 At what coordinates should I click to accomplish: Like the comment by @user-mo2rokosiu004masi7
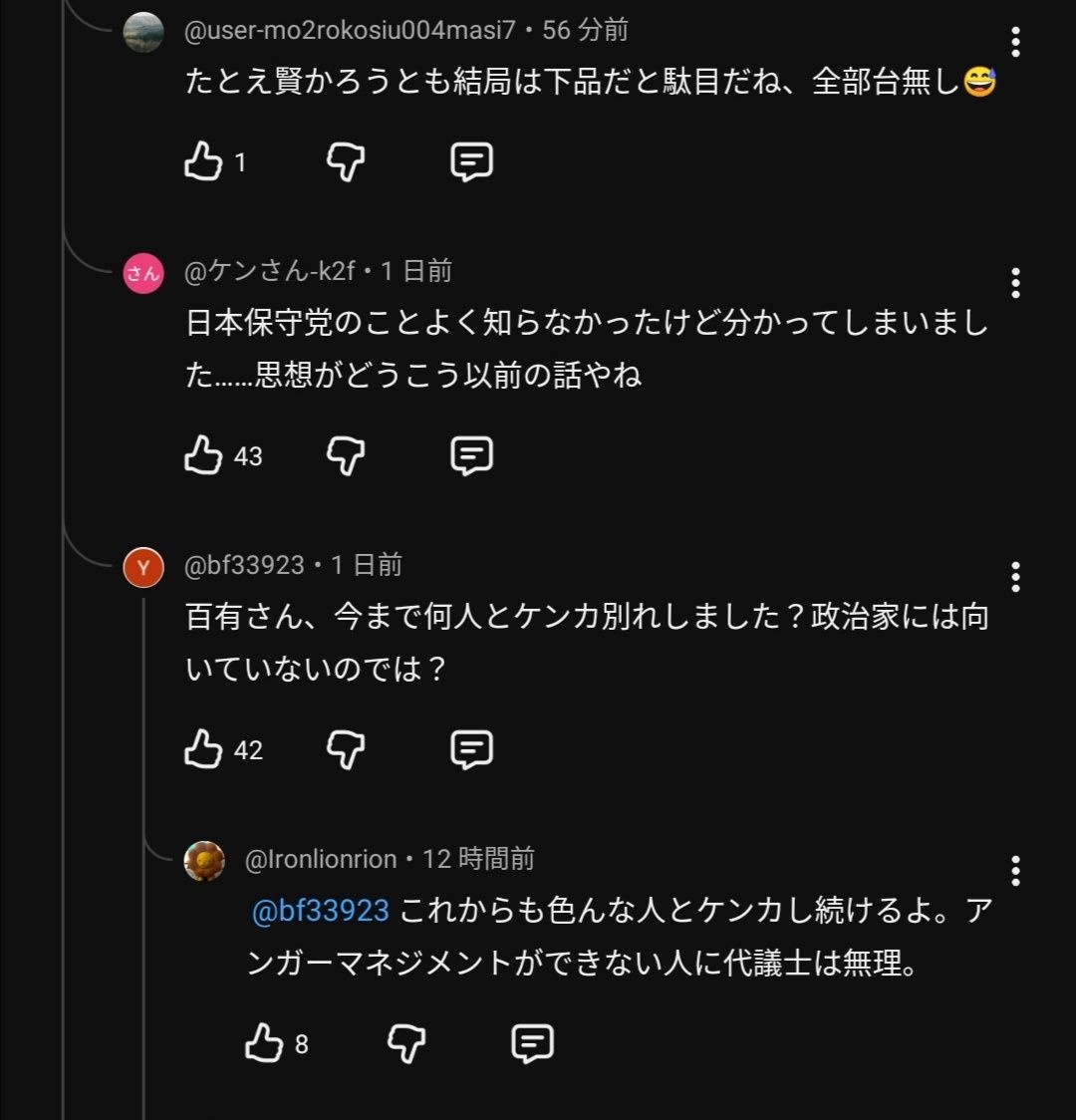(x=203, y=161)
